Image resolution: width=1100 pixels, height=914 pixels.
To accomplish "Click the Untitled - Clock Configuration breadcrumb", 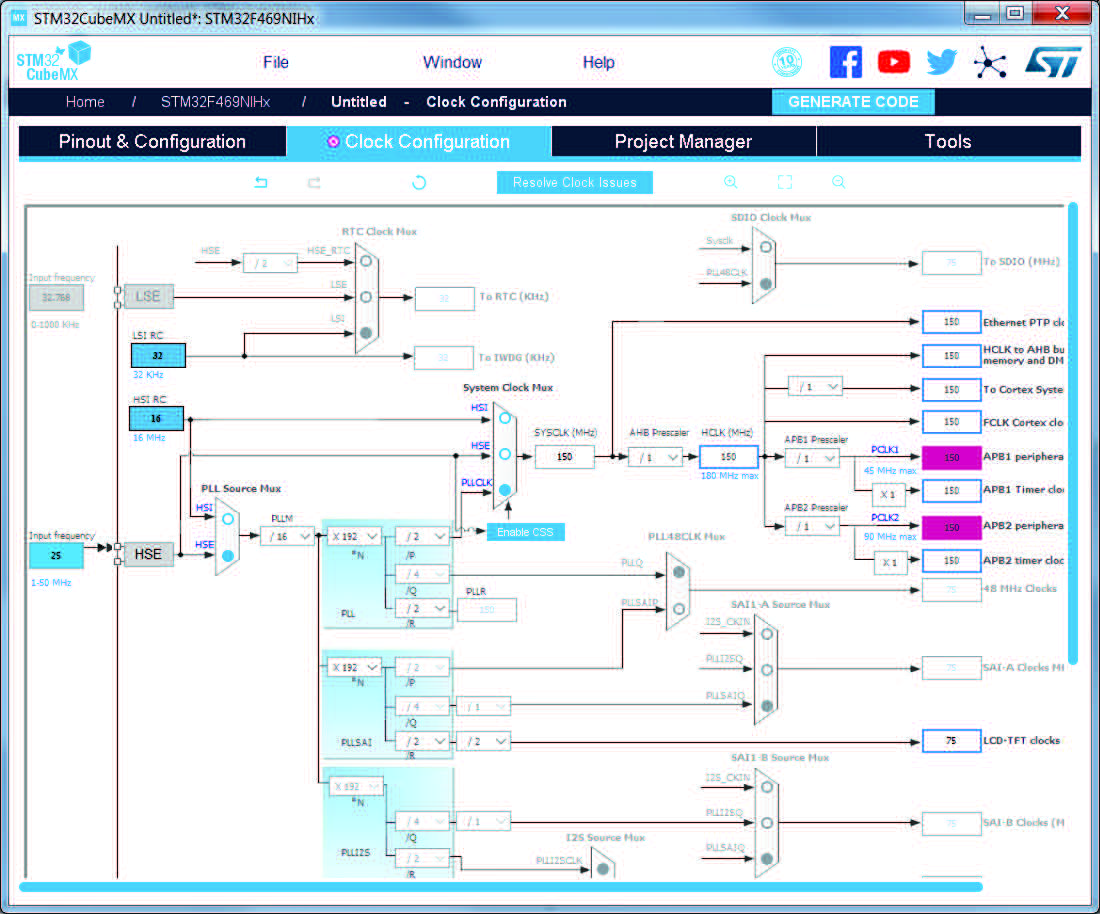I will 448,102.
